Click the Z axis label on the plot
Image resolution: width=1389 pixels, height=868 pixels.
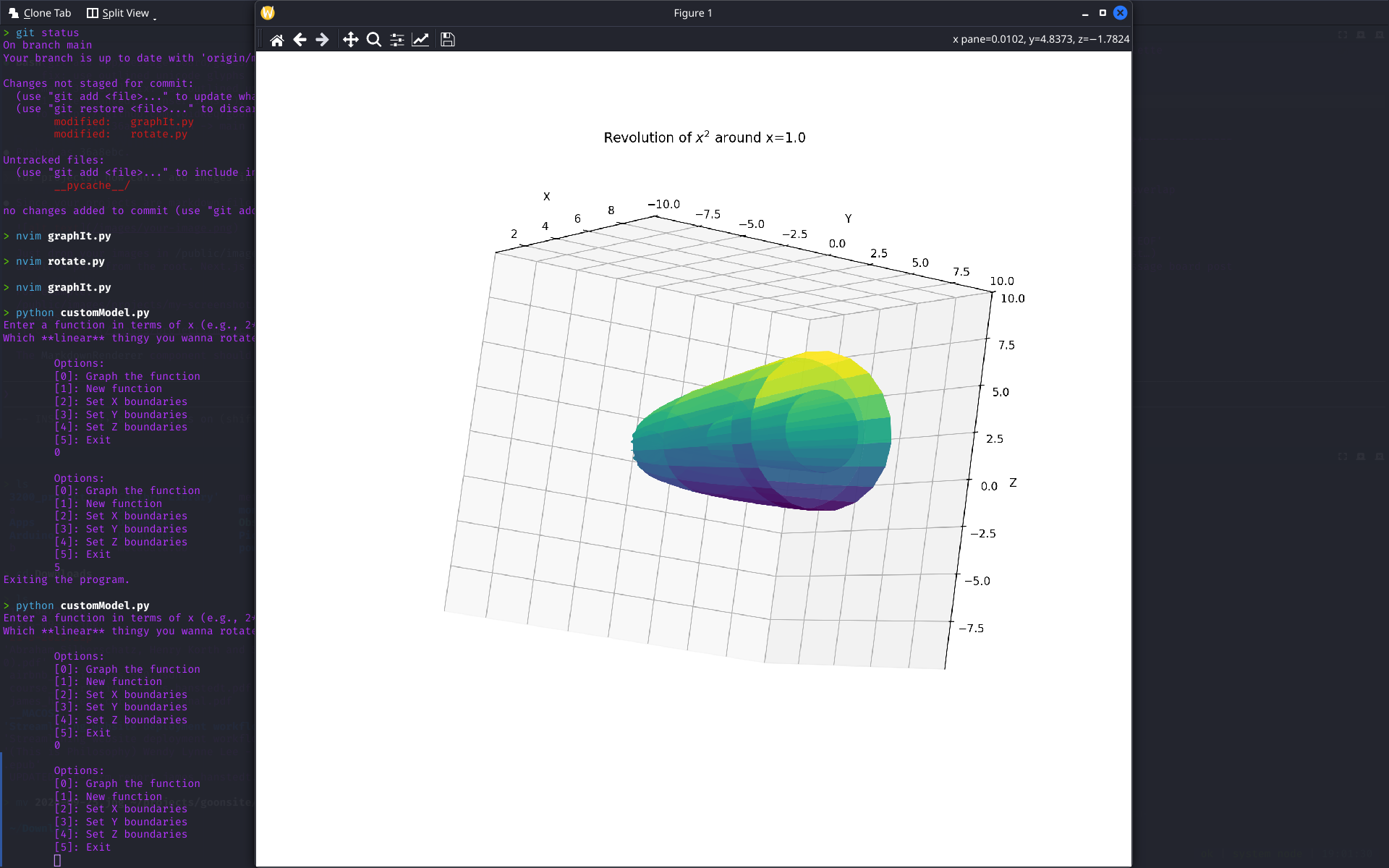(1013, 482)
